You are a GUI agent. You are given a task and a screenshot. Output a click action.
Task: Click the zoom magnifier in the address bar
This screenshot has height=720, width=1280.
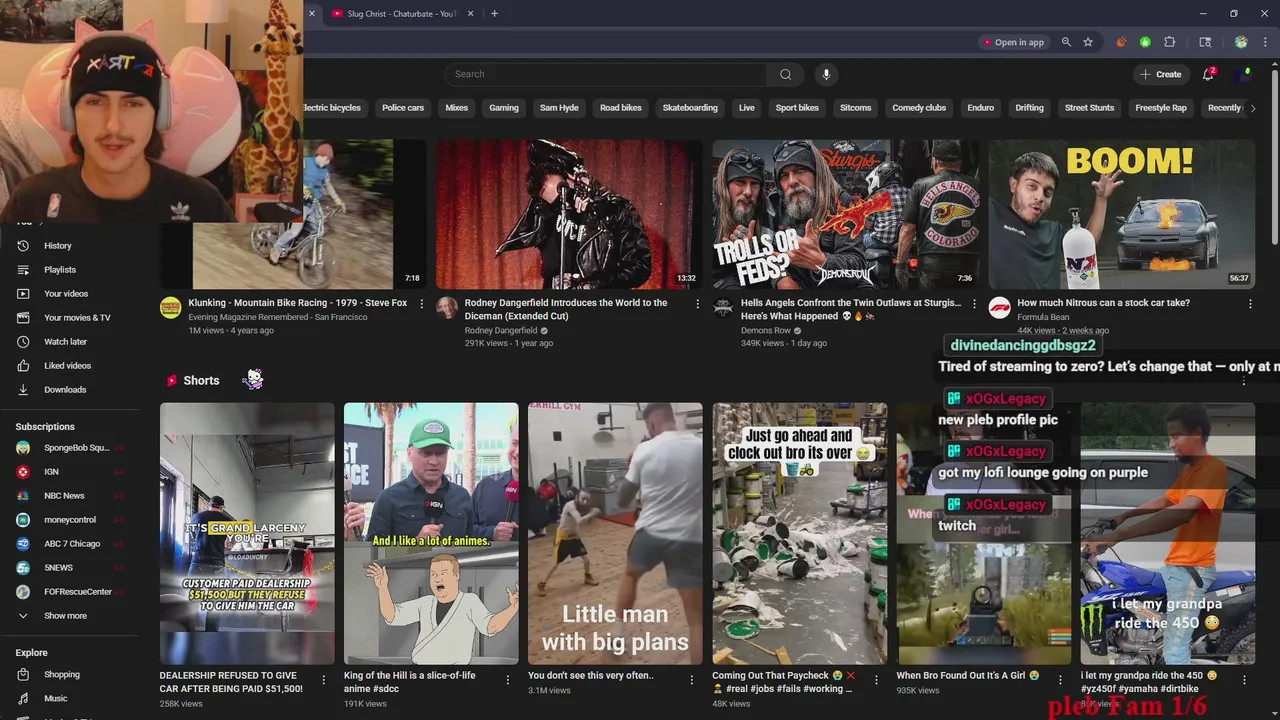pos(1066,42)
